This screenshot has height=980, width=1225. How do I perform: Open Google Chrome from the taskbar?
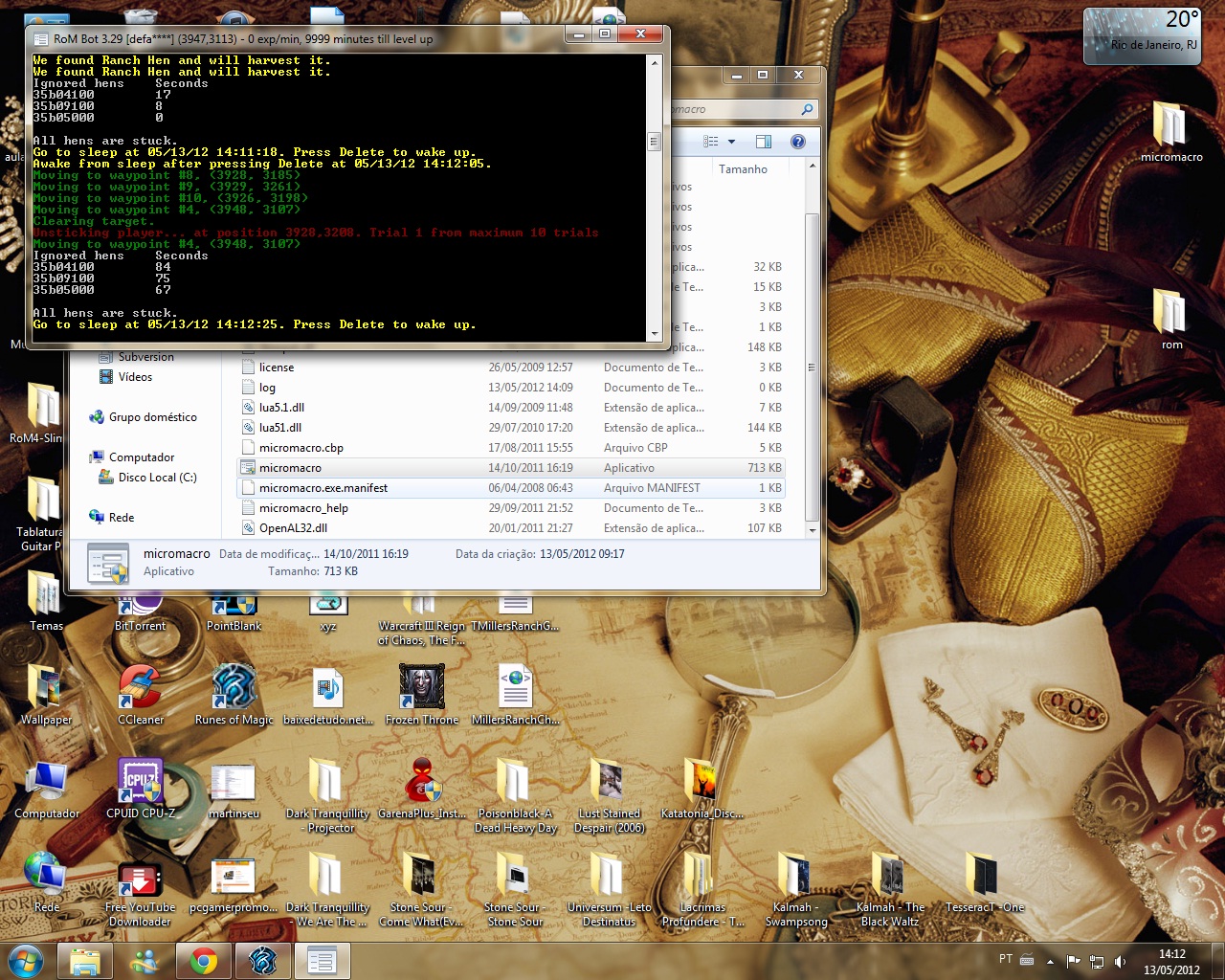(x=203, y=961)
